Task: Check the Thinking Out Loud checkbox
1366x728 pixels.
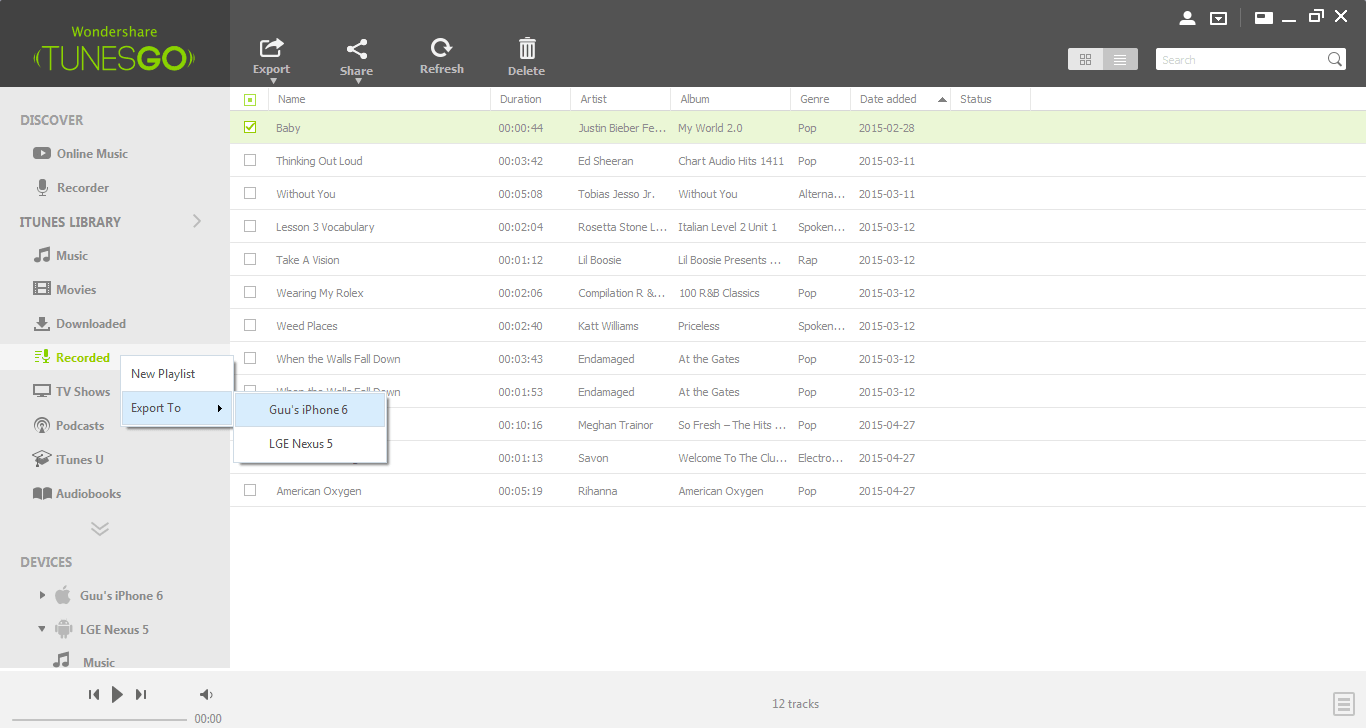Action: tap(250, 160)
